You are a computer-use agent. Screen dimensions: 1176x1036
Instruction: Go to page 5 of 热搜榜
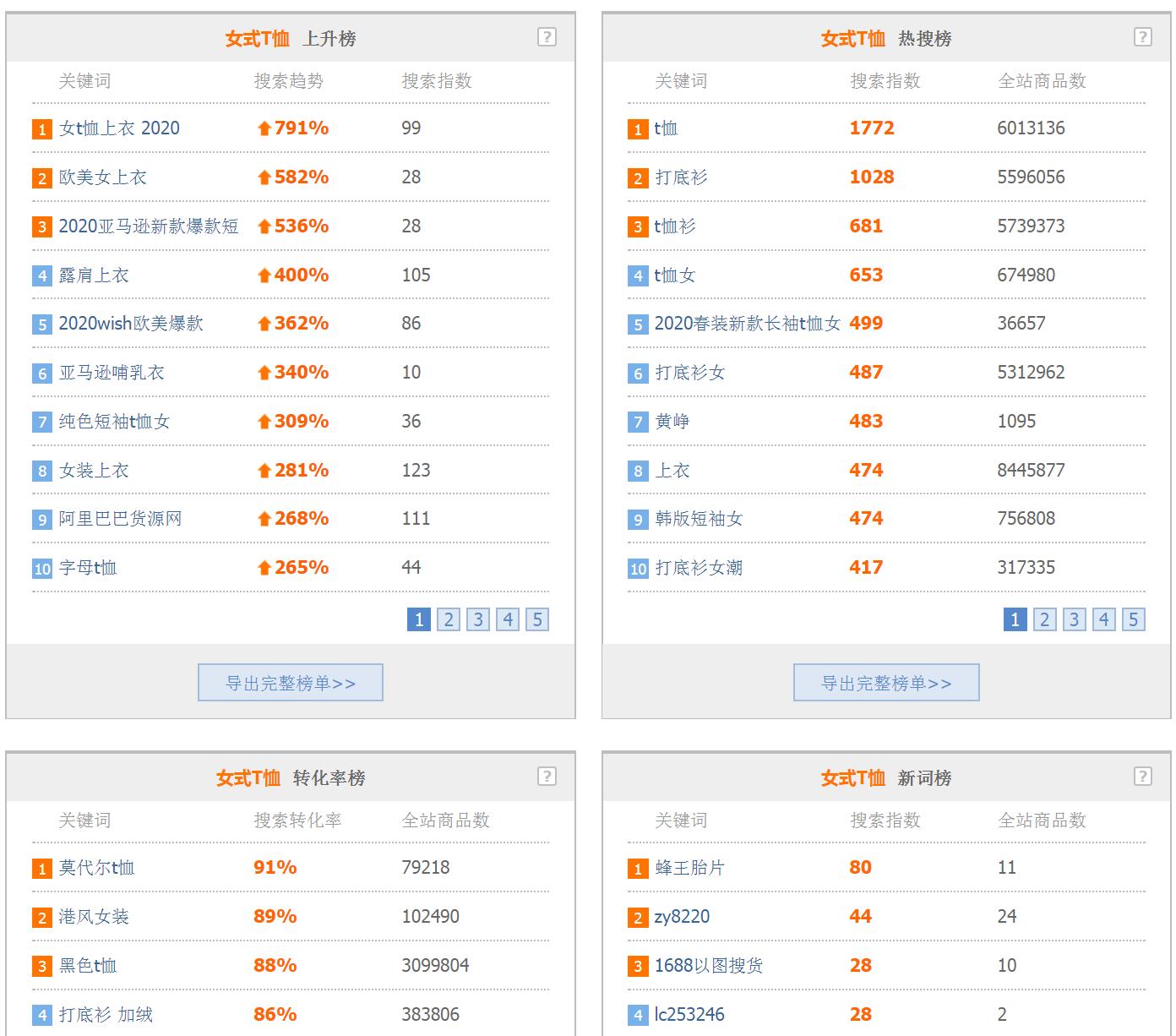1133,619
